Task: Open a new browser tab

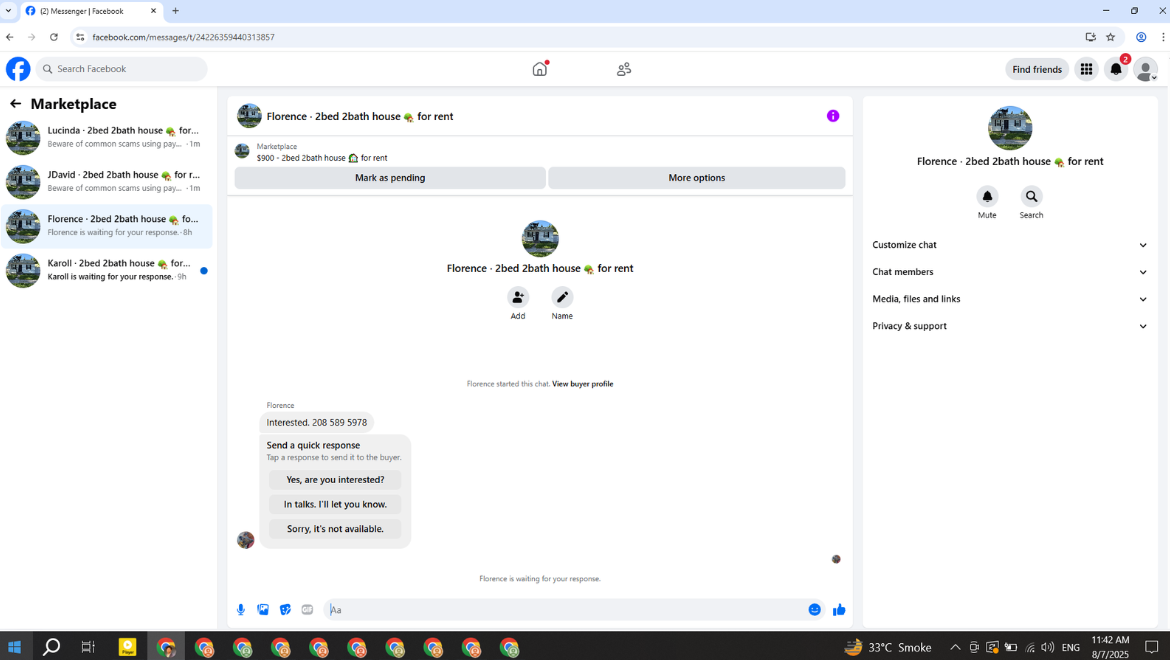Action: coord(175,11)
